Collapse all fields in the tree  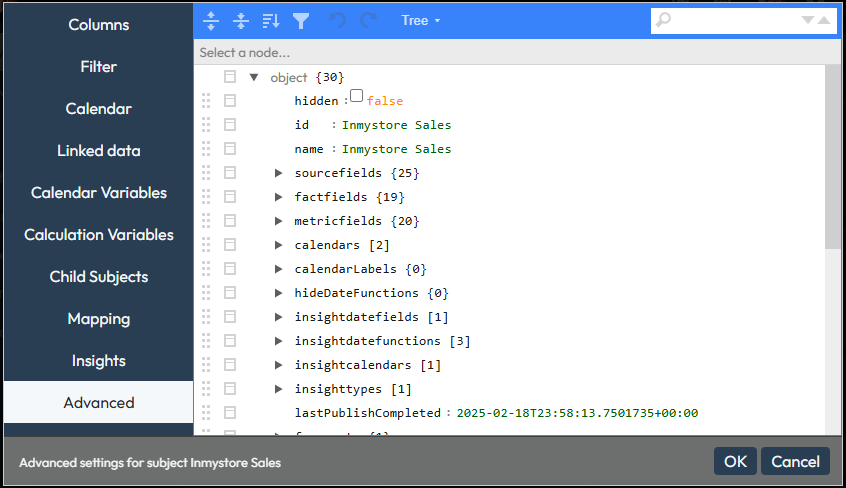coord(241,21)
